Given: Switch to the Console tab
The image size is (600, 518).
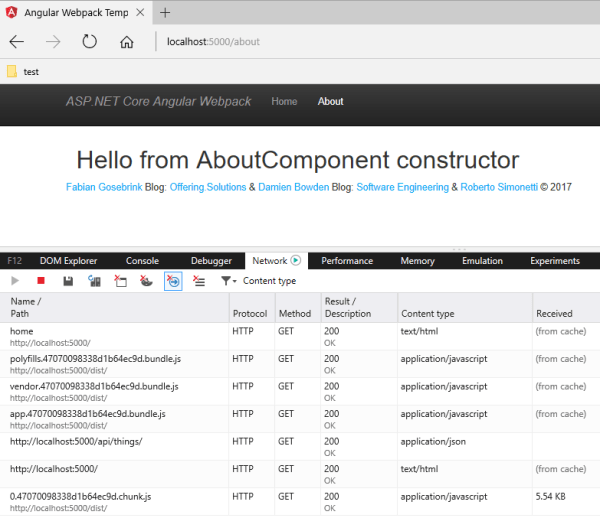Looking at the screenshot, I should tap(142, 261).
